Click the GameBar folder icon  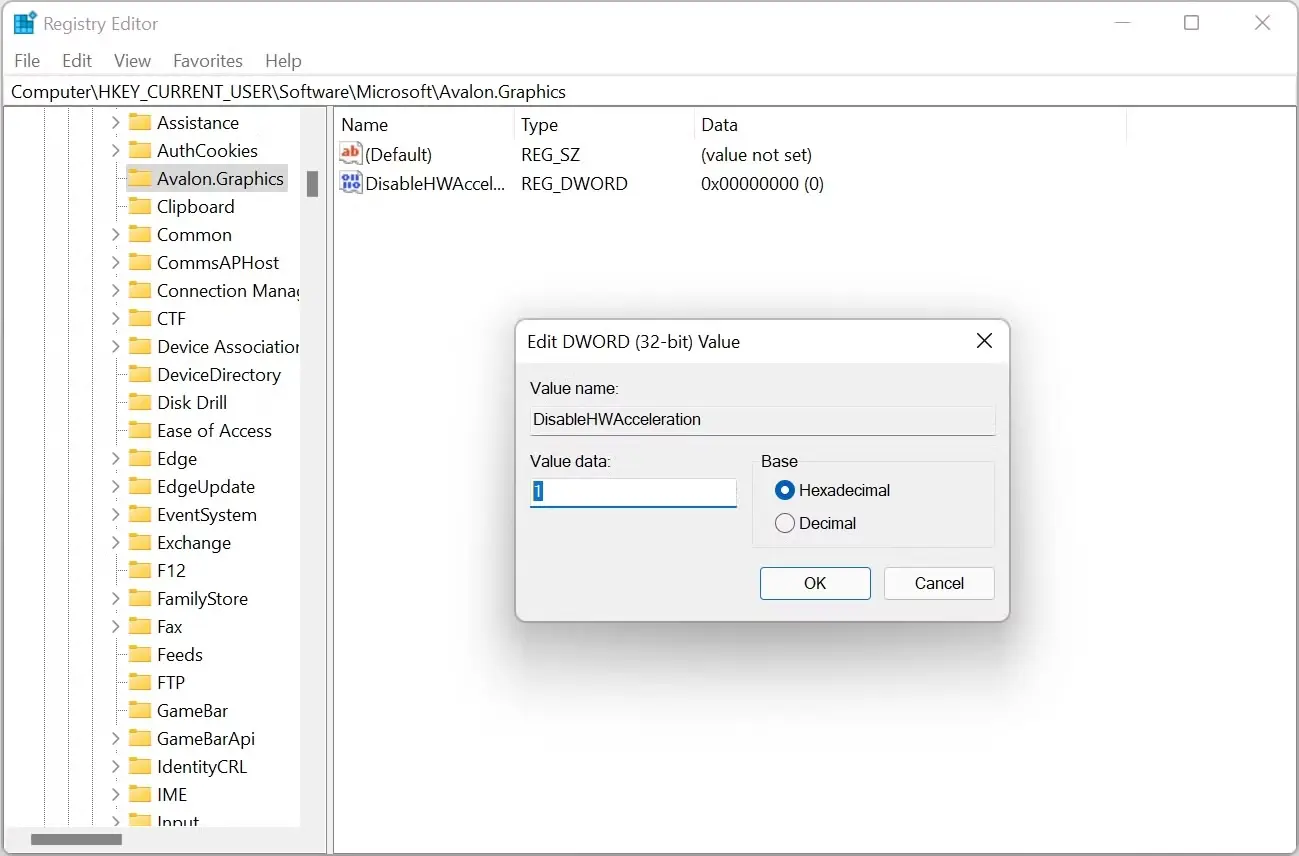140,711
